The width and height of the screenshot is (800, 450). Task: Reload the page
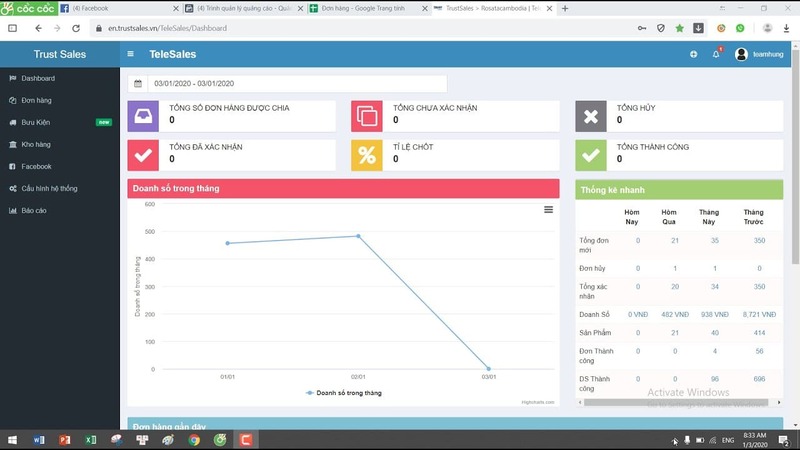(x=76, y=28)
